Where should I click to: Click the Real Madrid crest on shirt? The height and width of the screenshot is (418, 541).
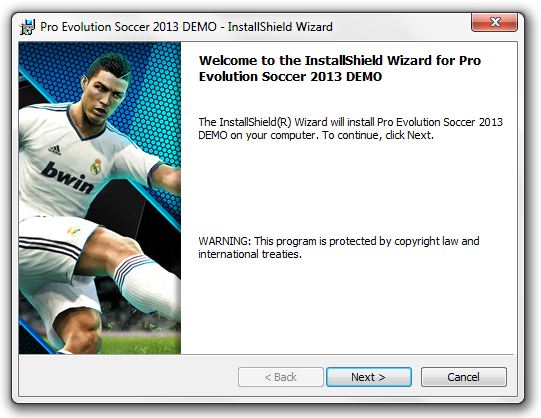click(96, 167)
